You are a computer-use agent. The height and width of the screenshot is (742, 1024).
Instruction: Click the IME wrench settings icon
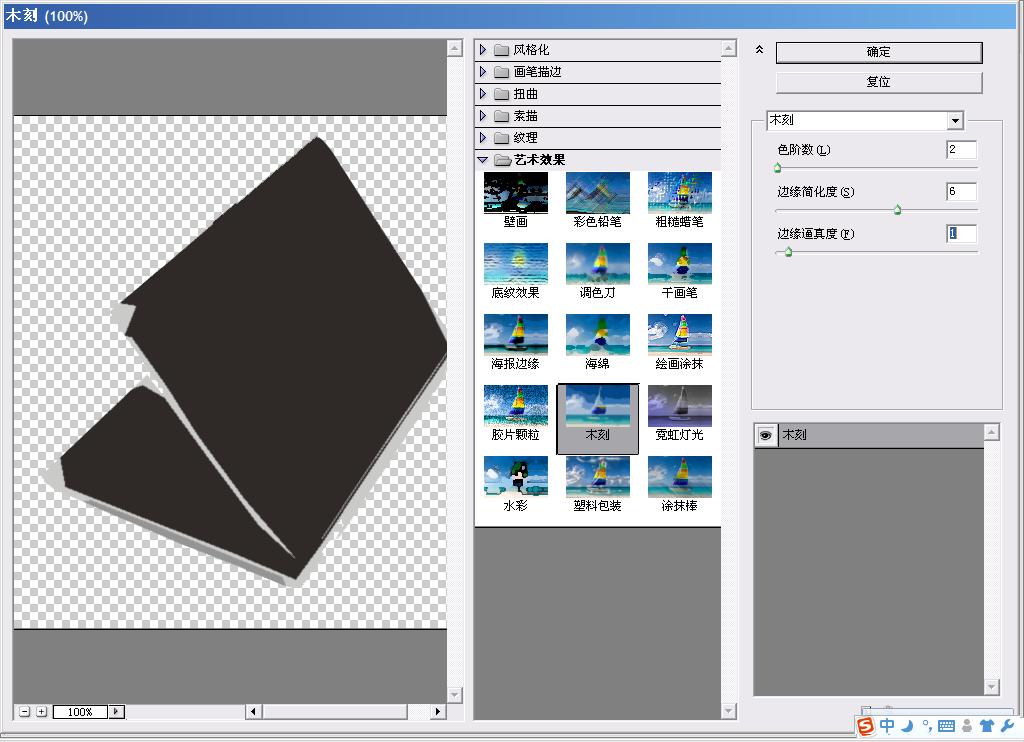1006,726
